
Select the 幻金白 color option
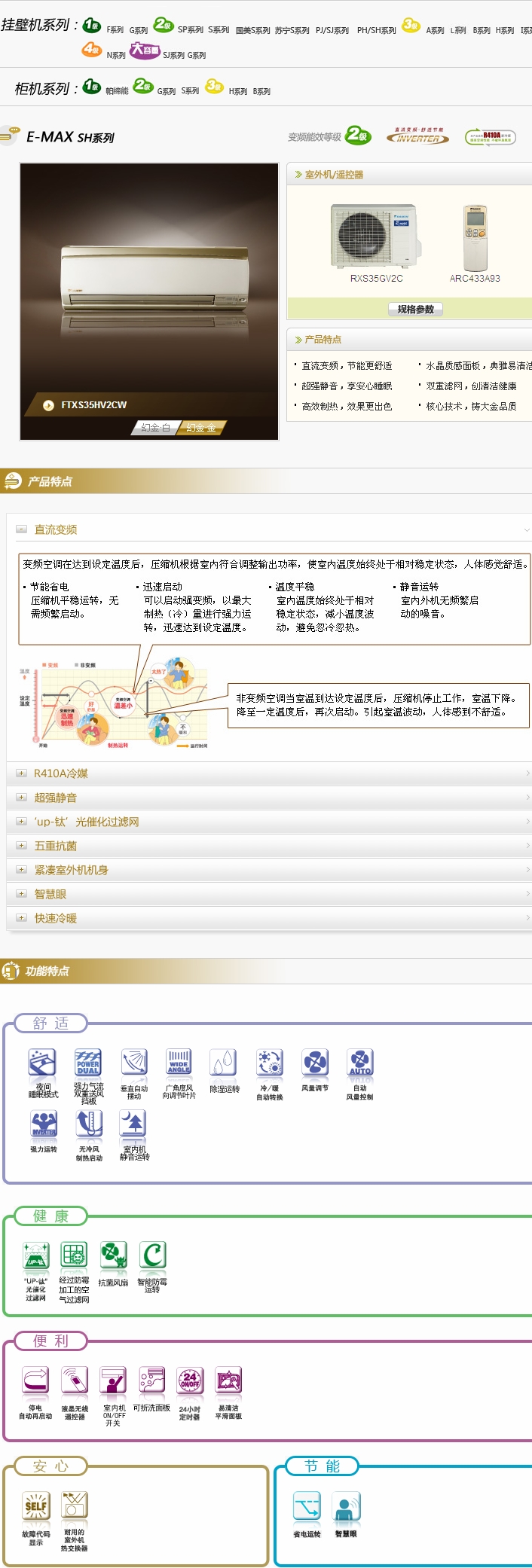156,428
